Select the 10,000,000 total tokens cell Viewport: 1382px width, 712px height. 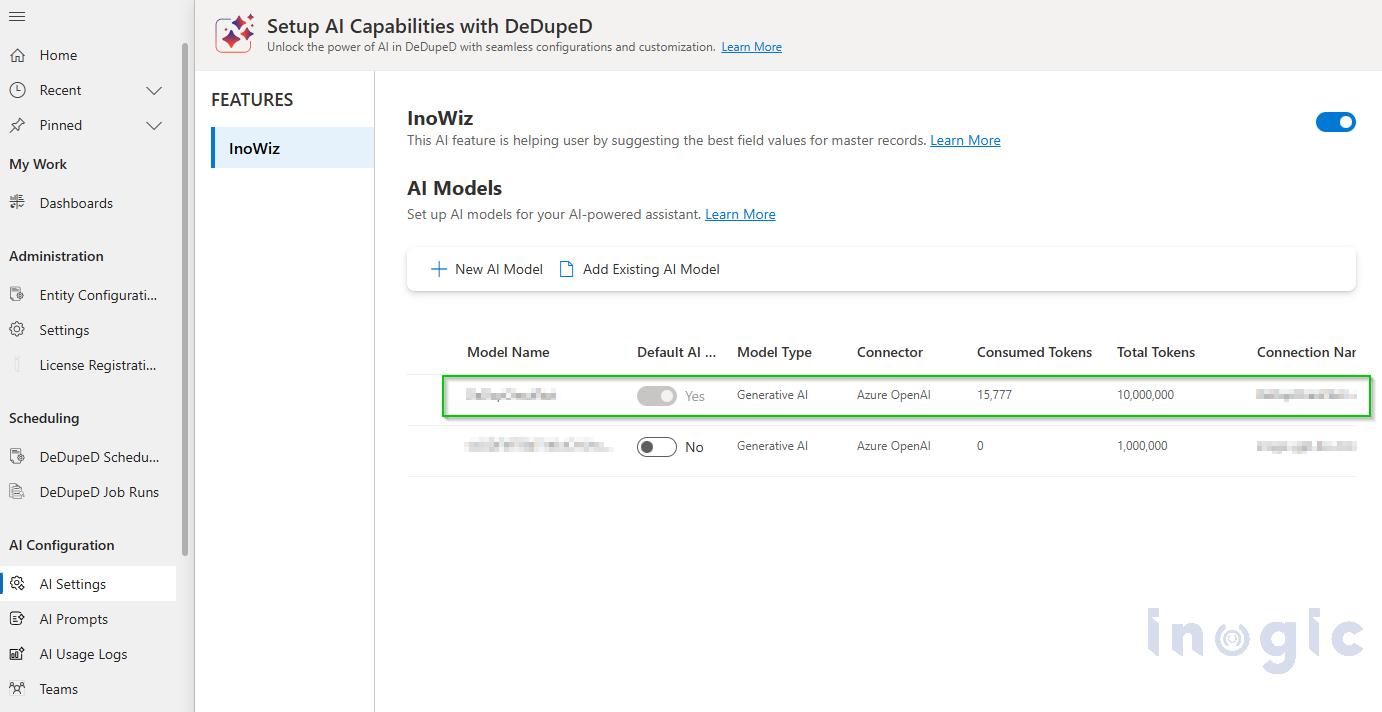tap(1145, 395)
